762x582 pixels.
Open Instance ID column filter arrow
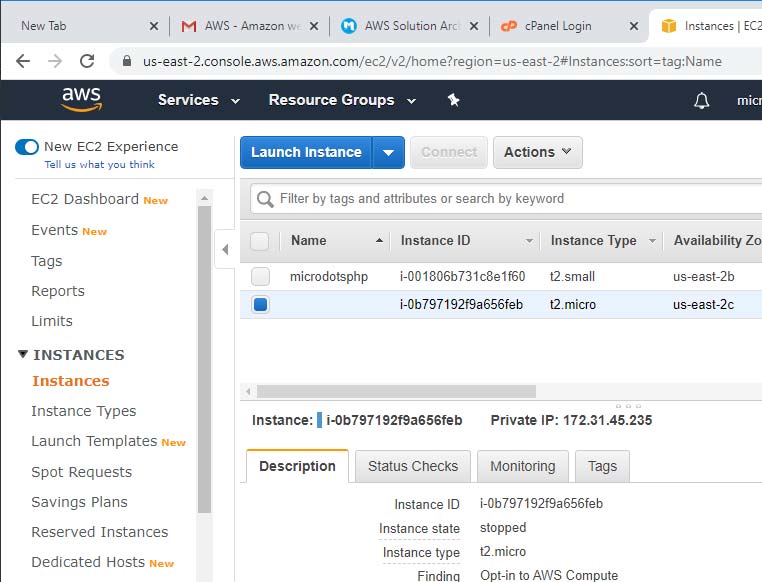click(529, 240)
